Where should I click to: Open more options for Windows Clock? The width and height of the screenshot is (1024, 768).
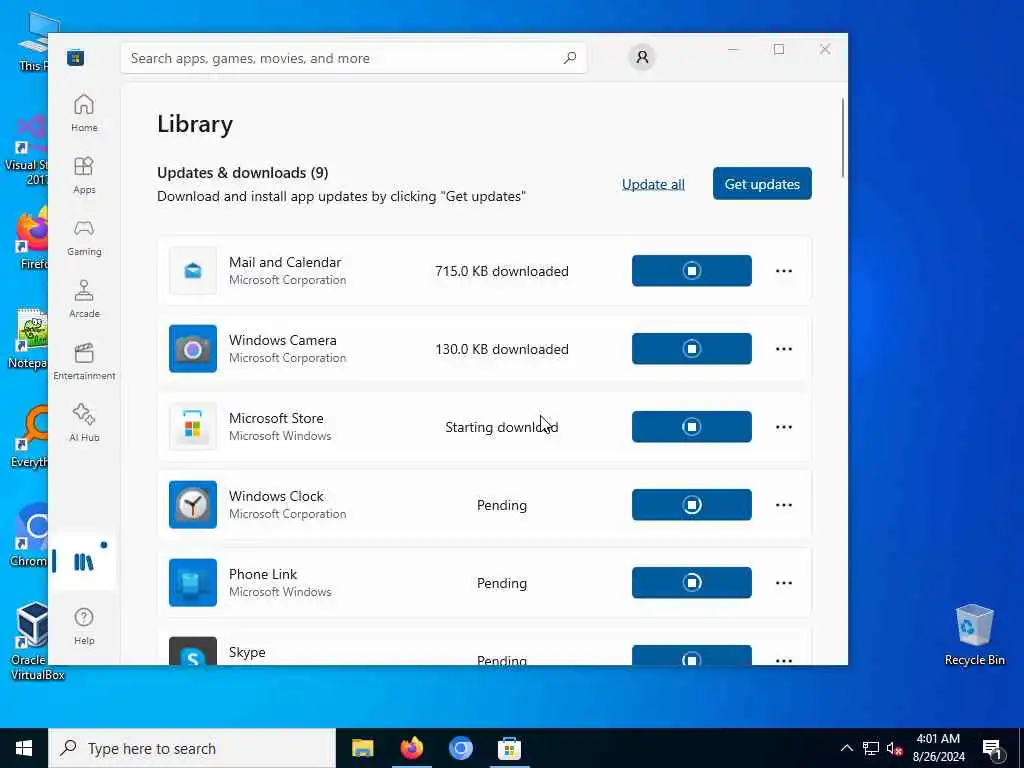pos(784,505)
